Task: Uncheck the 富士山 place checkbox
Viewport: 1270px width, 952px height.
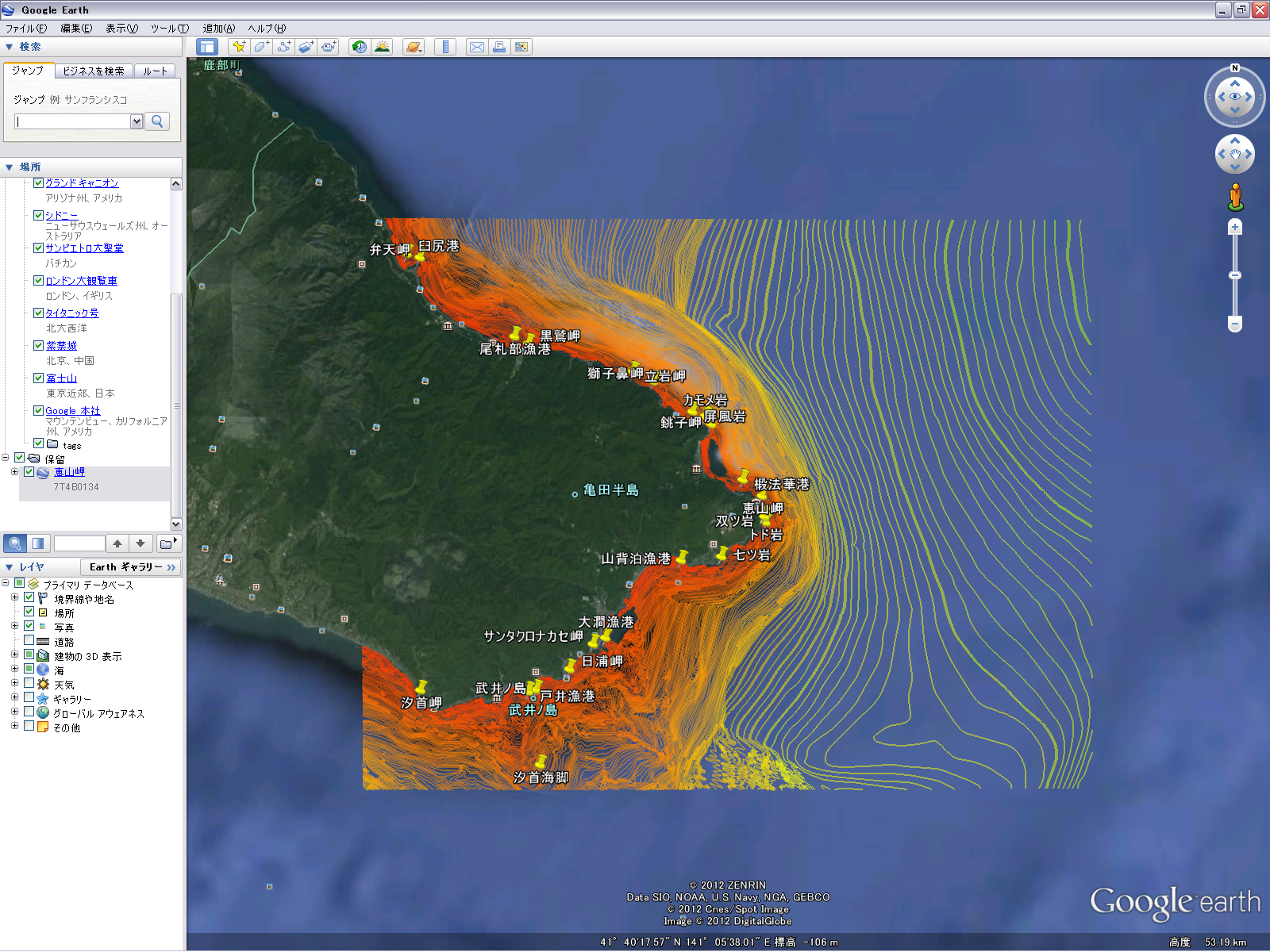Action: pyautogui.click(x=38, y=378)
